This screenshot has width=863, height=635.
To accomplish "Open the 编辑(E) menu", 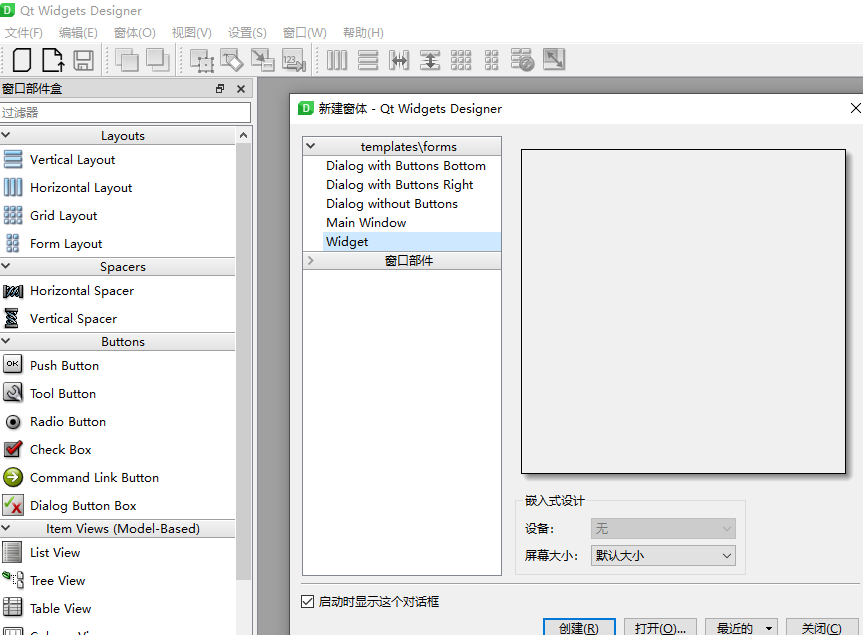I will [x=78, y=32].
